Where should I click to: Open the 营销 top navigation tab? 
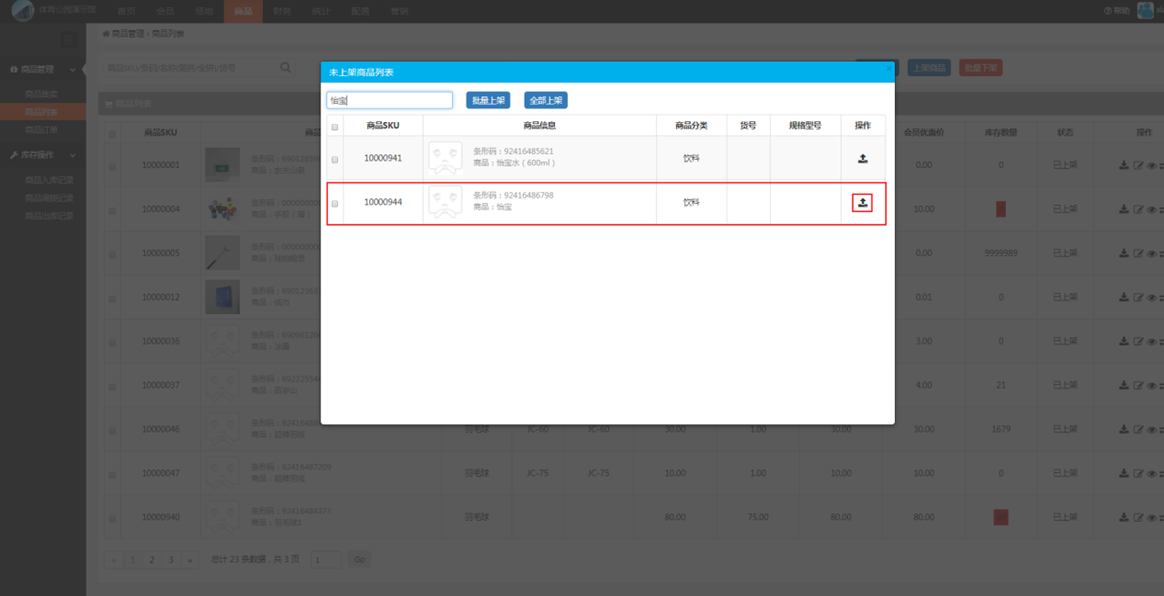(x=399, y=11)
